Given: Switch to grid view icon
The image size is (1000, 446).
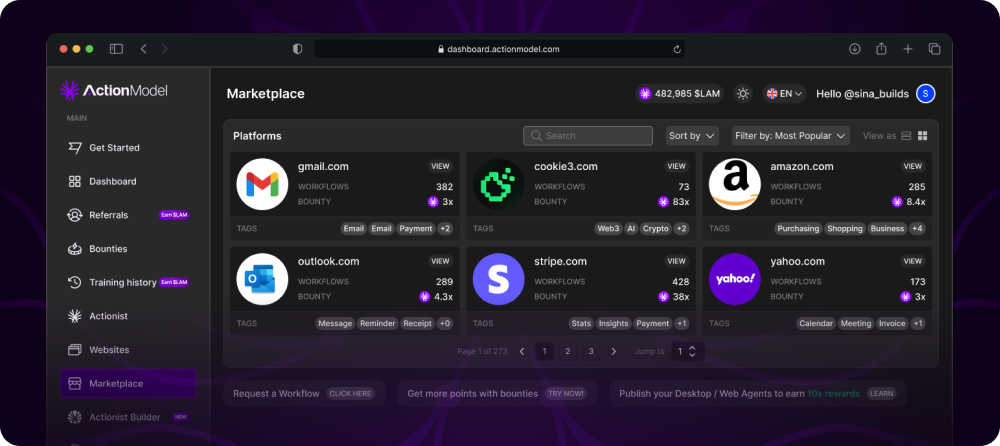Looking at the screenshot, I should (922, 136).
